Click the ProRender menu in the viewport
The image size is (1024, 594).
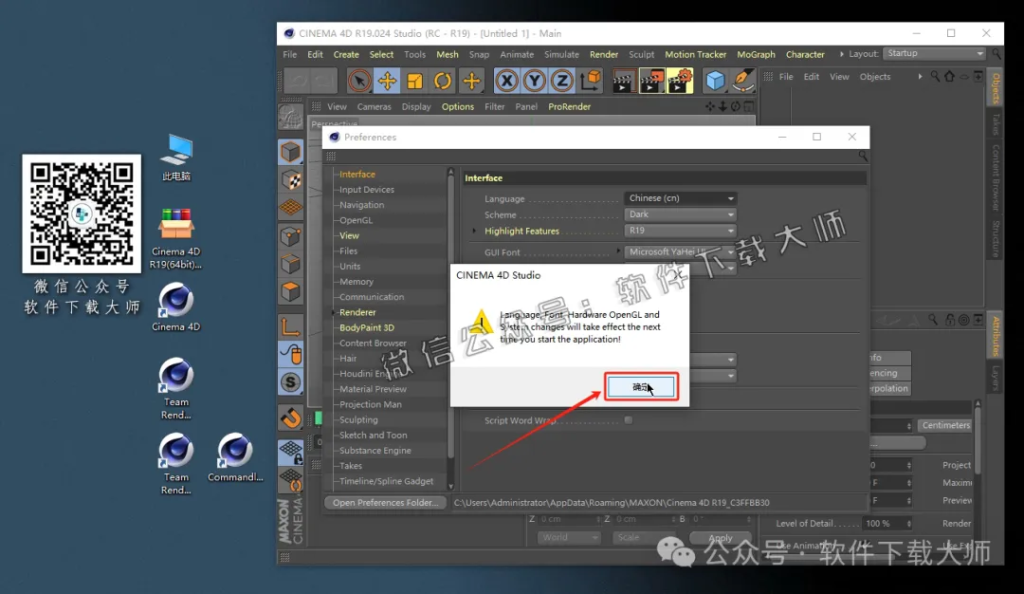click(x=569, y=106)
